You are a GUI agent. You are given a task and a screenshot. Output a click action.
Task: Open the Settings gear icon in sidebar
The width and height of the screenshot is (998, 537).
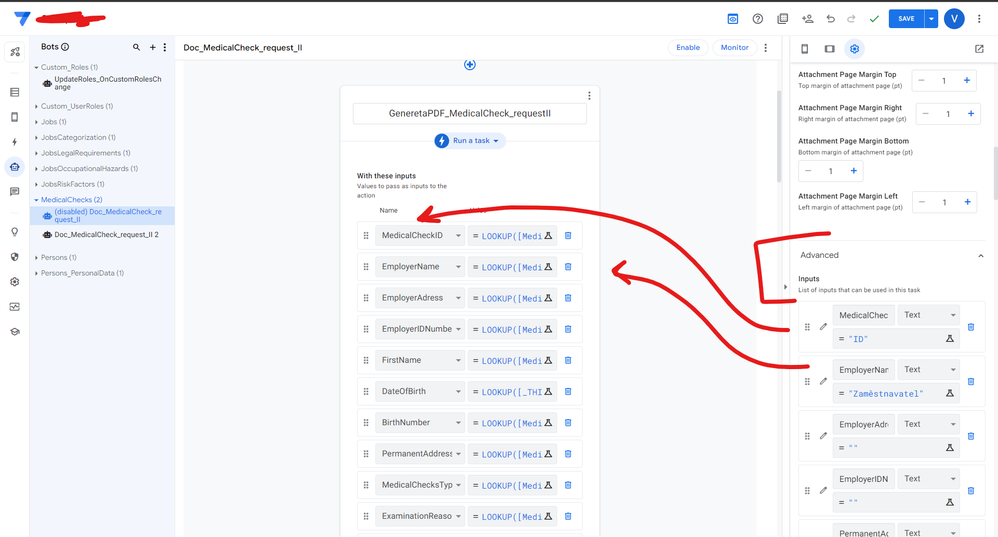[x=15, y=282]
